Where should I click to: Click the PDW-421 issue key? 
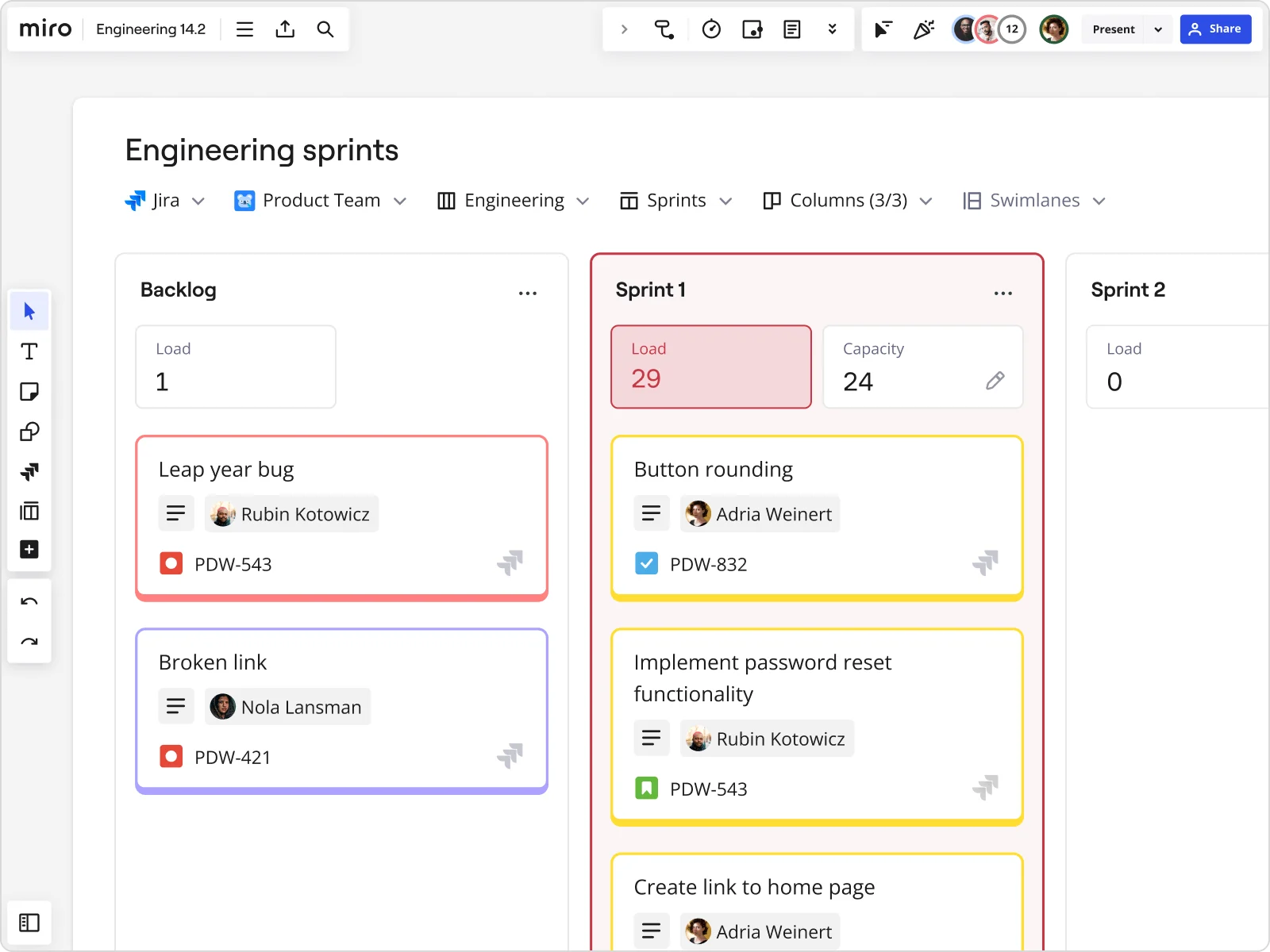[x=233, y=757]
